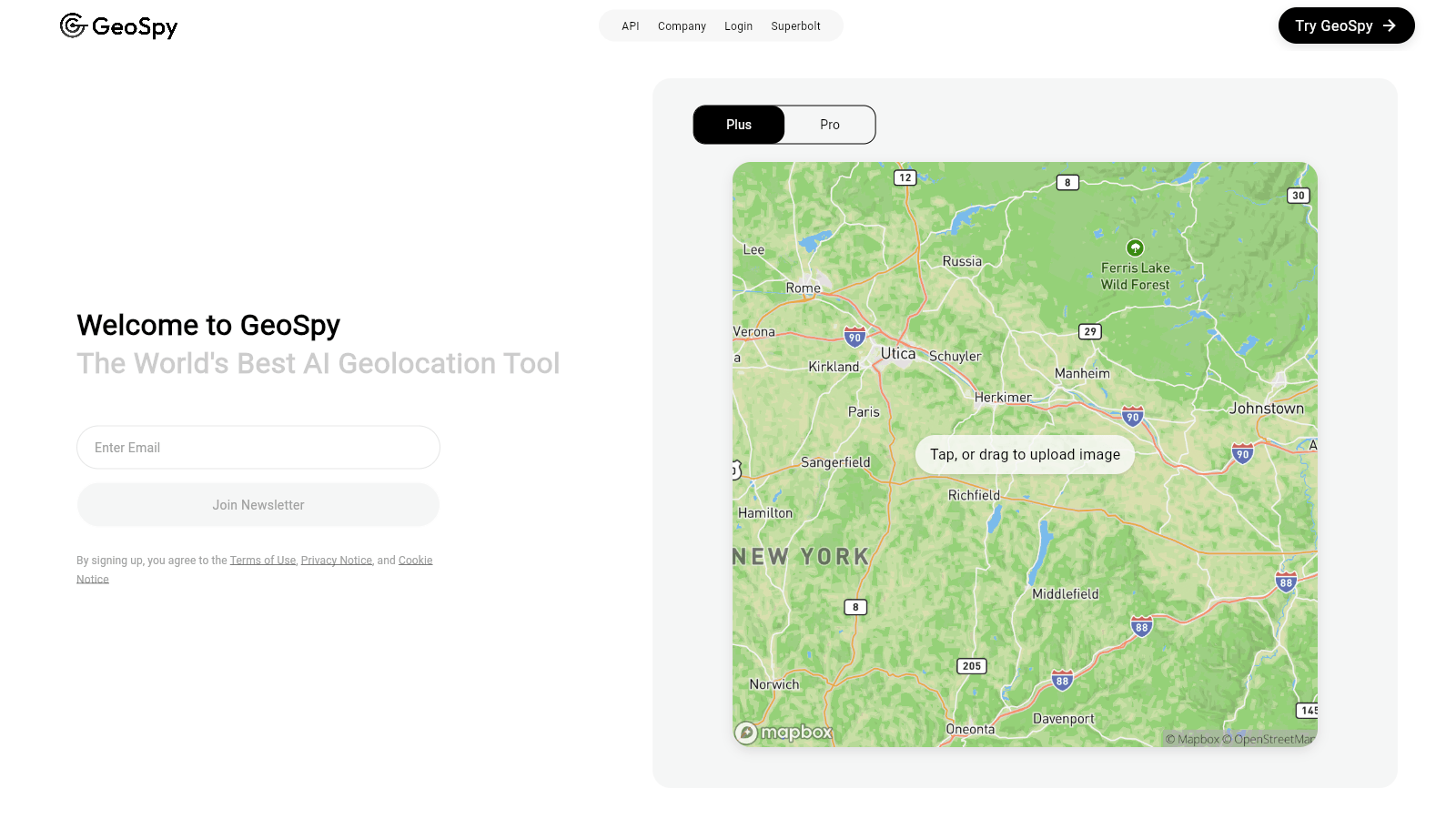Click Tap, or drag to upload image
Image resolution: width=1456 pixels, height=819 pixels.
1025,454
